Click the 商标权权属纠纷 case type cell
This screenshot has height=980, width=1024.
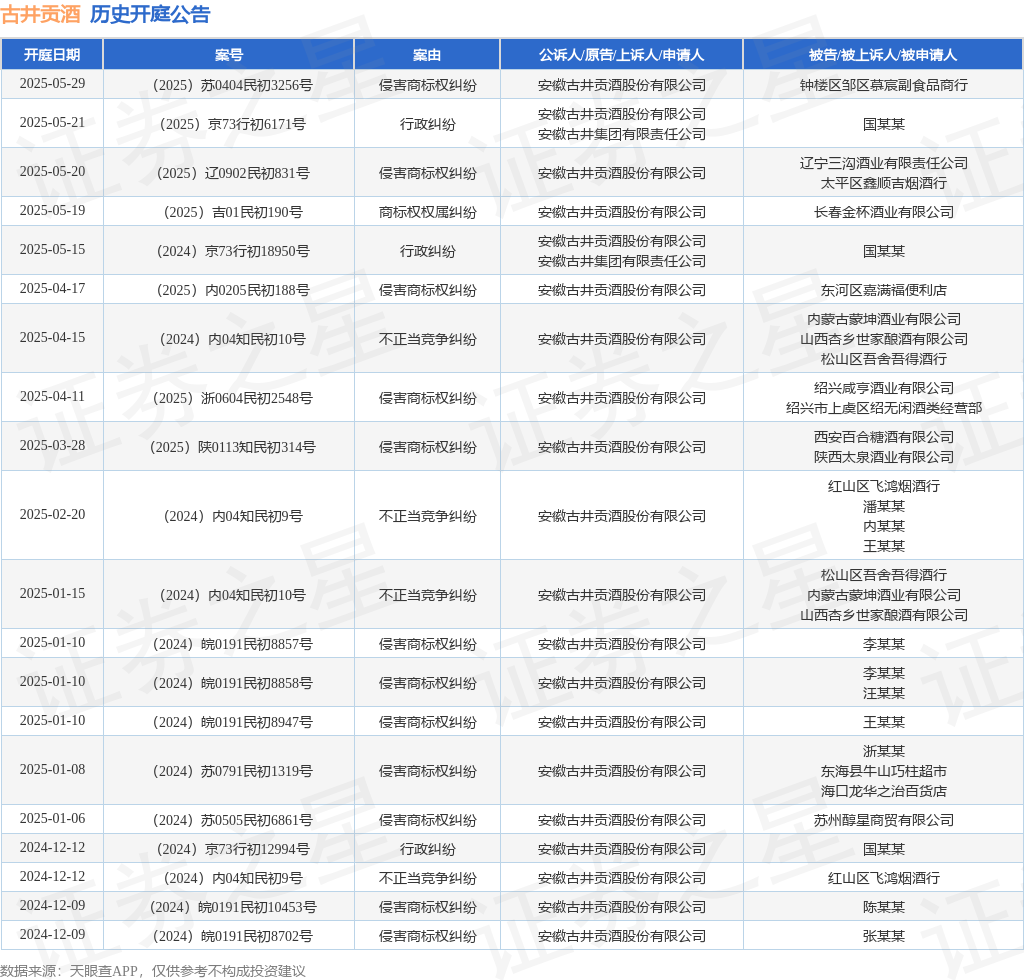pos(428,212)
